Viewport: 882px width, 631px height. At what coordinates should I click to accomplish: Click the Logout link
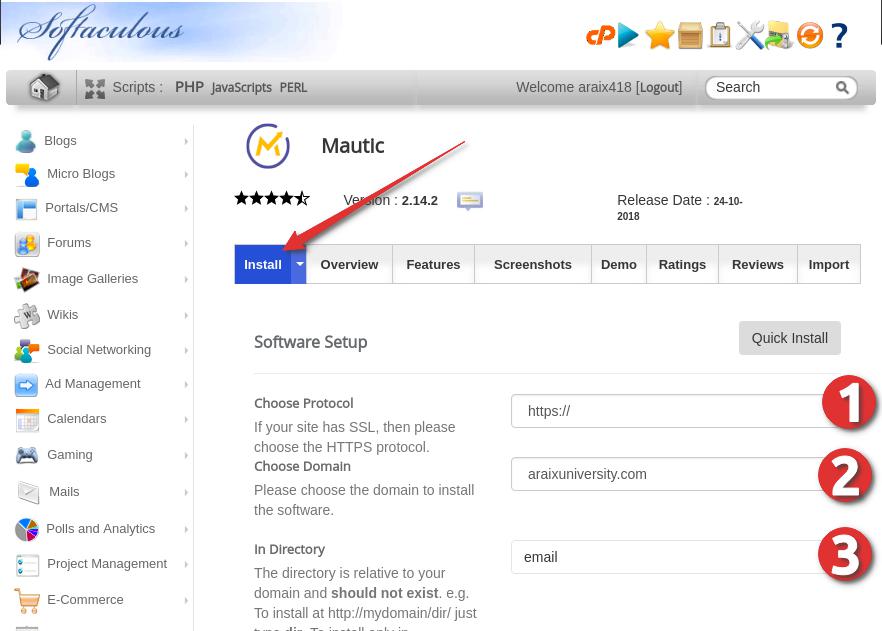[659, 87]
